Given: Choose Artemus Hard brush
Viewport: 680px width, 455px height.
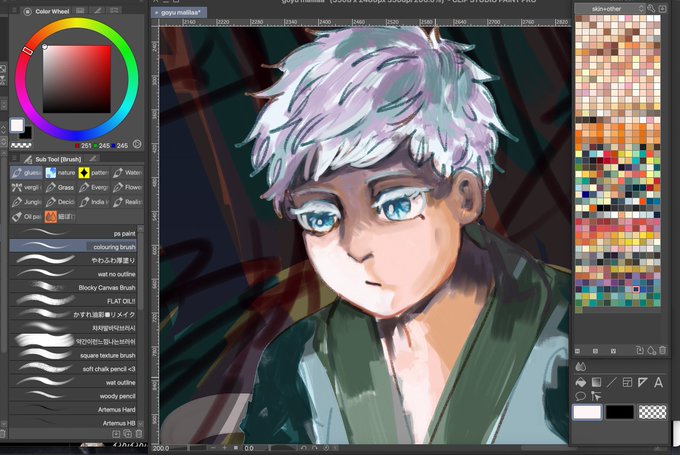Looking at the screenshot, I should 73,409.
